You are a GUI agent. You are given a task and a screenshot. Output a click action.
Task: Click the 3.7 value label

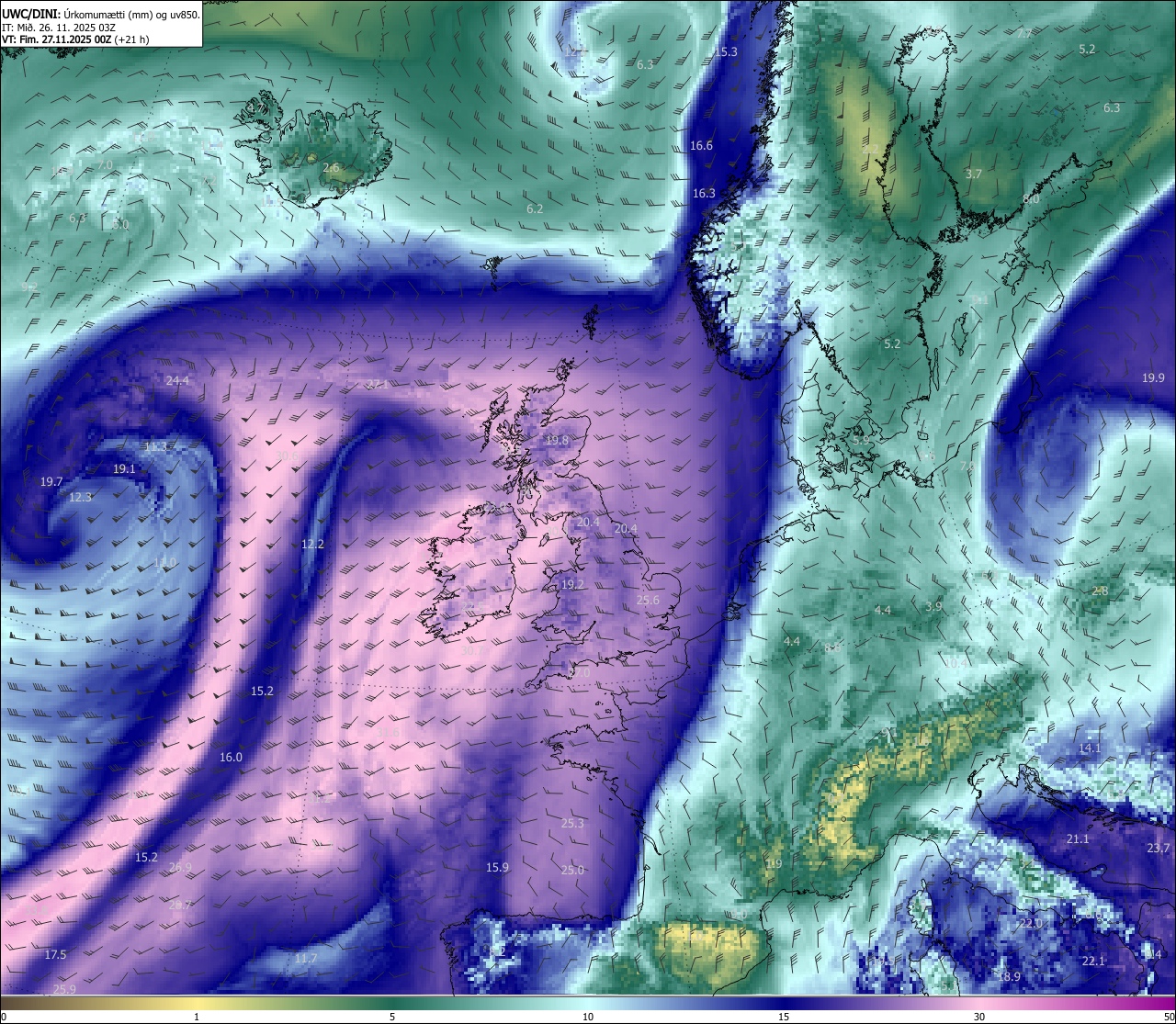point(974,174)
